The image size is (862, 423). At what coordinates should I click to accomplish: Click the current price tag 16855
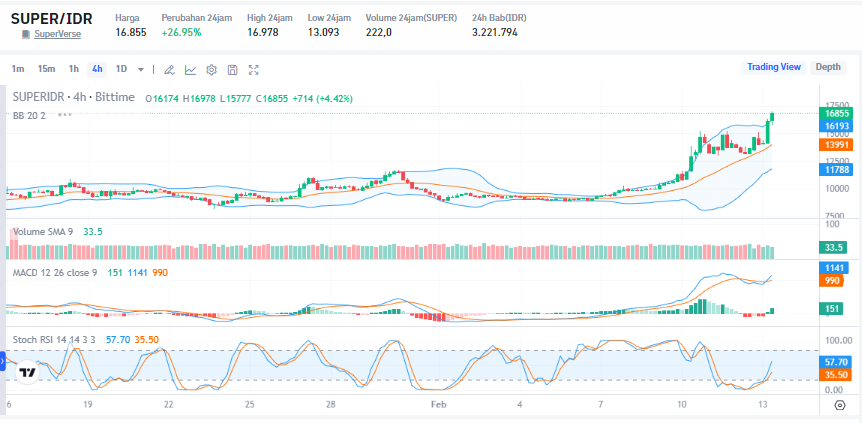835,113
